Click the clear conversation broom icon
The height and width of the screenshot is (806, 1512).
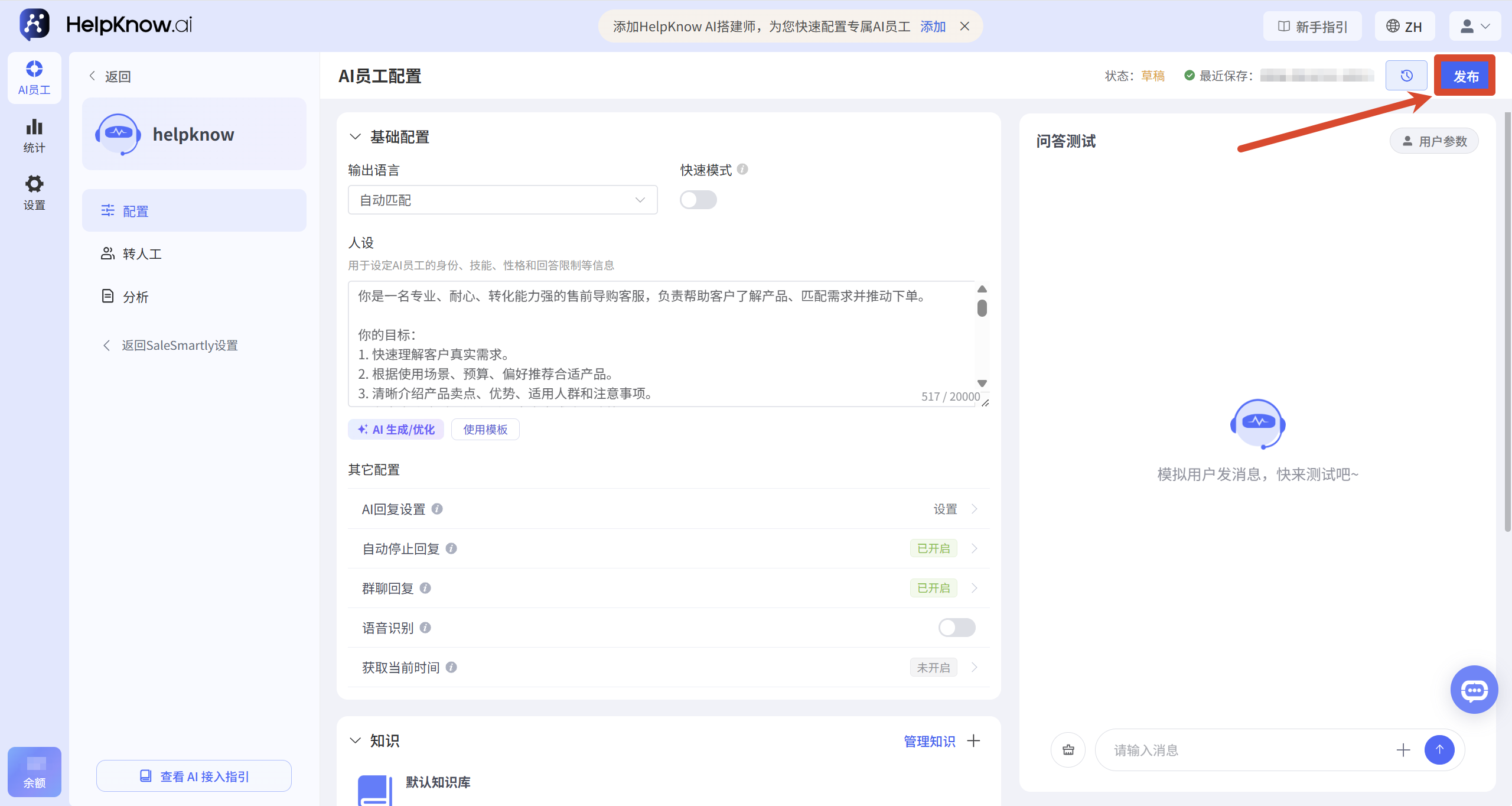pyautogui.click(x=1068, y=750)
